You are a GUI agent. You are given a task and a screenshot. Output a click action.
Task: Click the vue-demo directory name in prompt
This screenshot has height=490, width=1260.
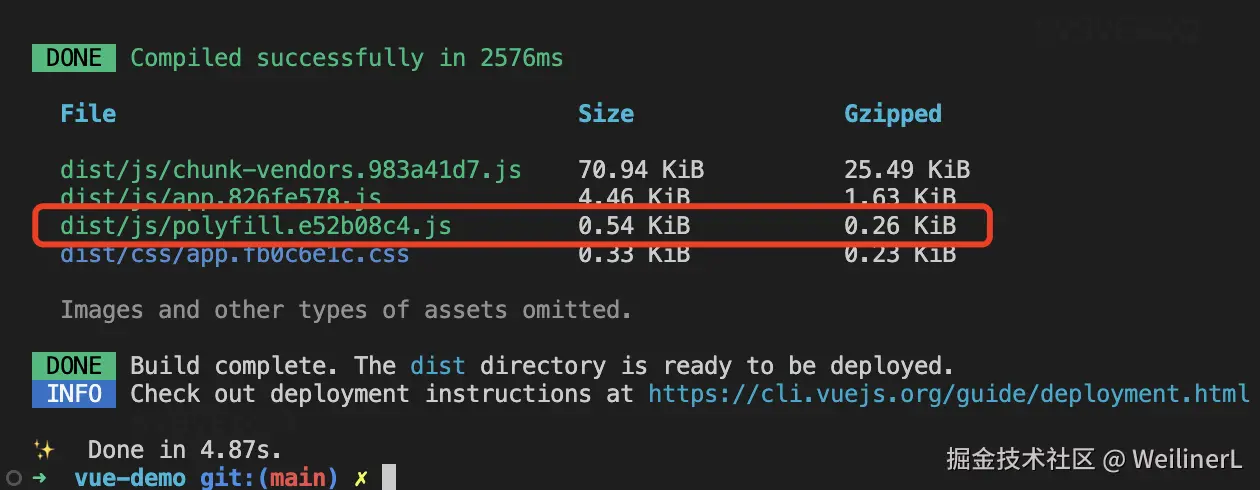pyautogui.click(x=130, y=478)
